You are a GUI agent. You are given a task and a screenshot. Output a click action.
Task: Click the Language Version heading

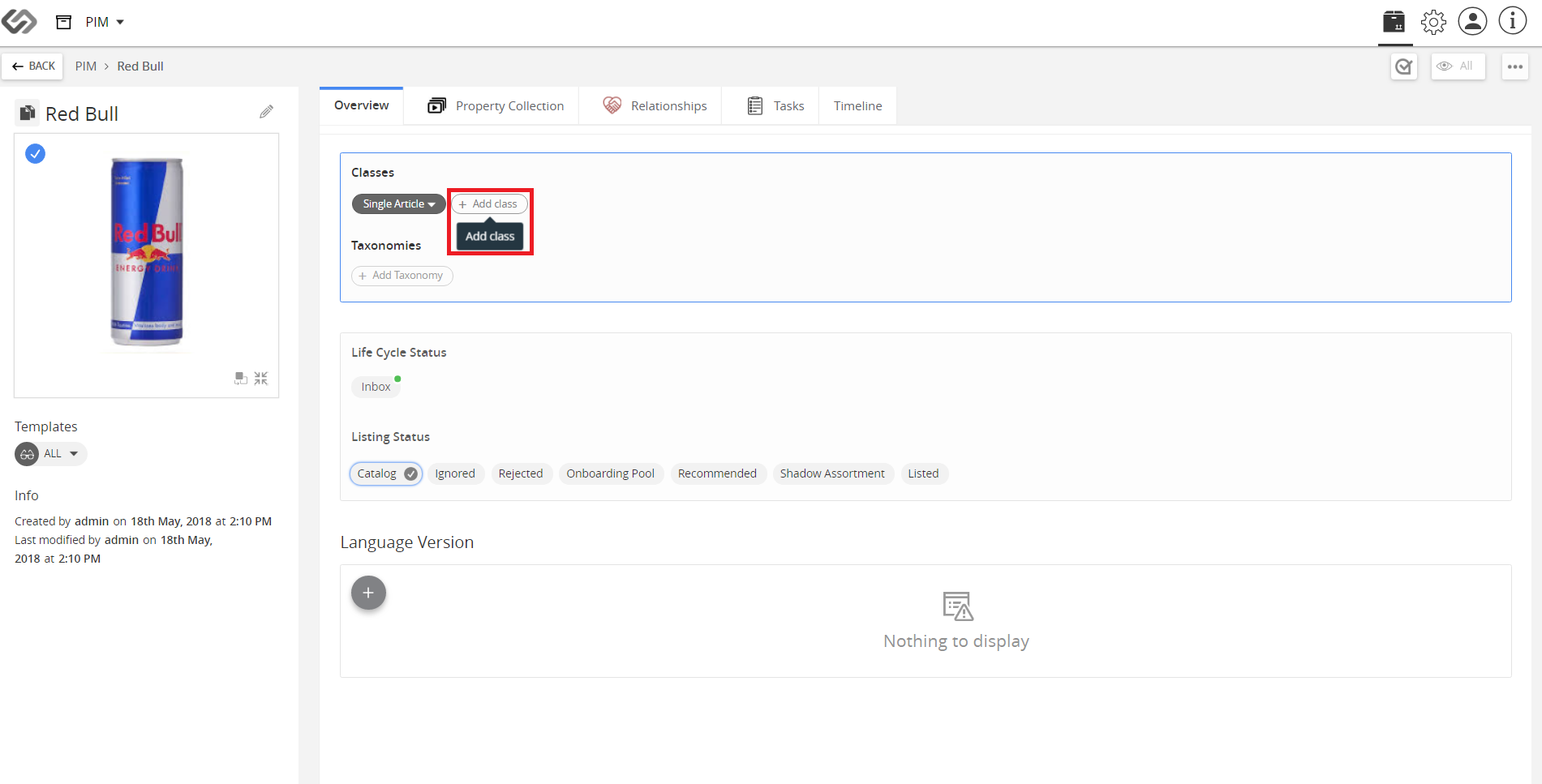(x=407, y=542)
